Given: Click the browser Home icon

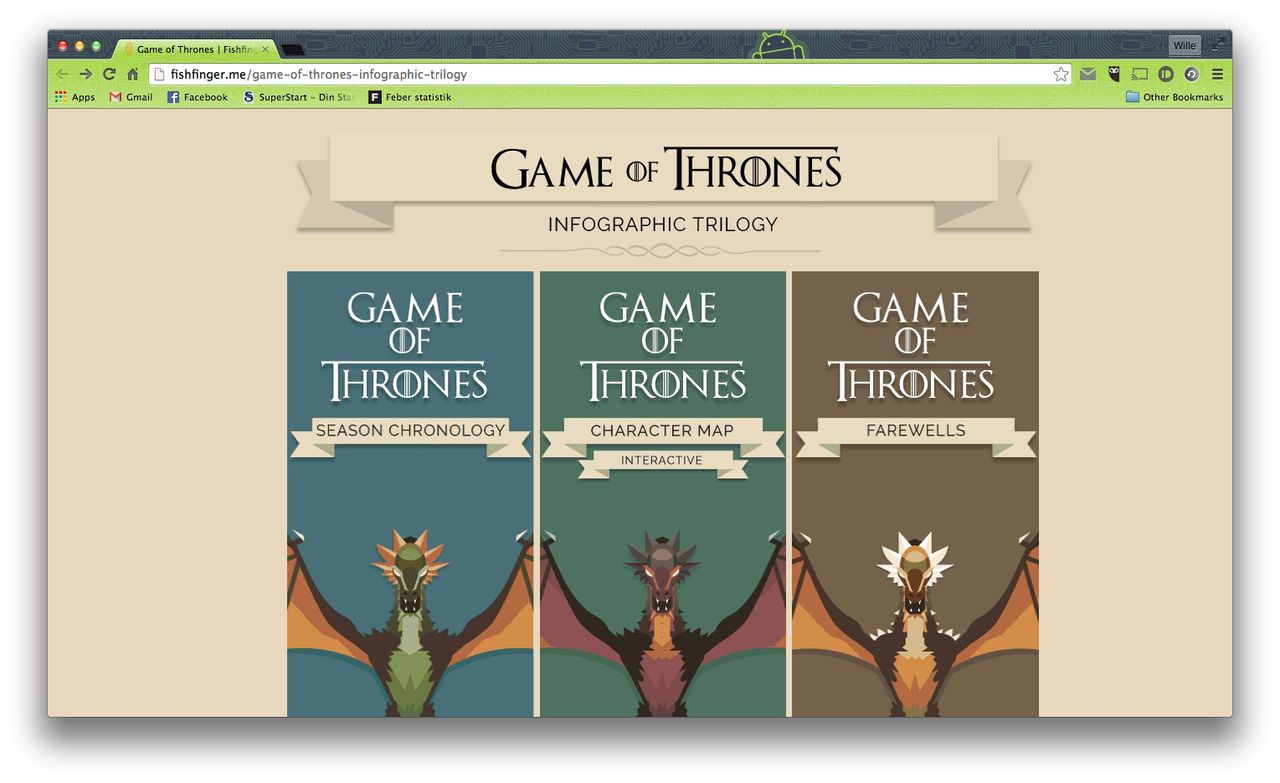Looking at the screenshot, I should (133, 73).
